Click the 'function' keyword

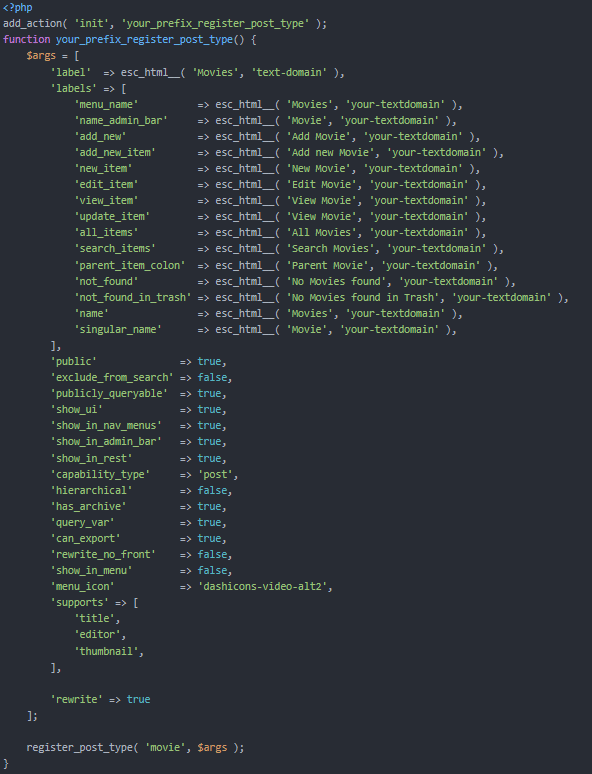(27, 39)
